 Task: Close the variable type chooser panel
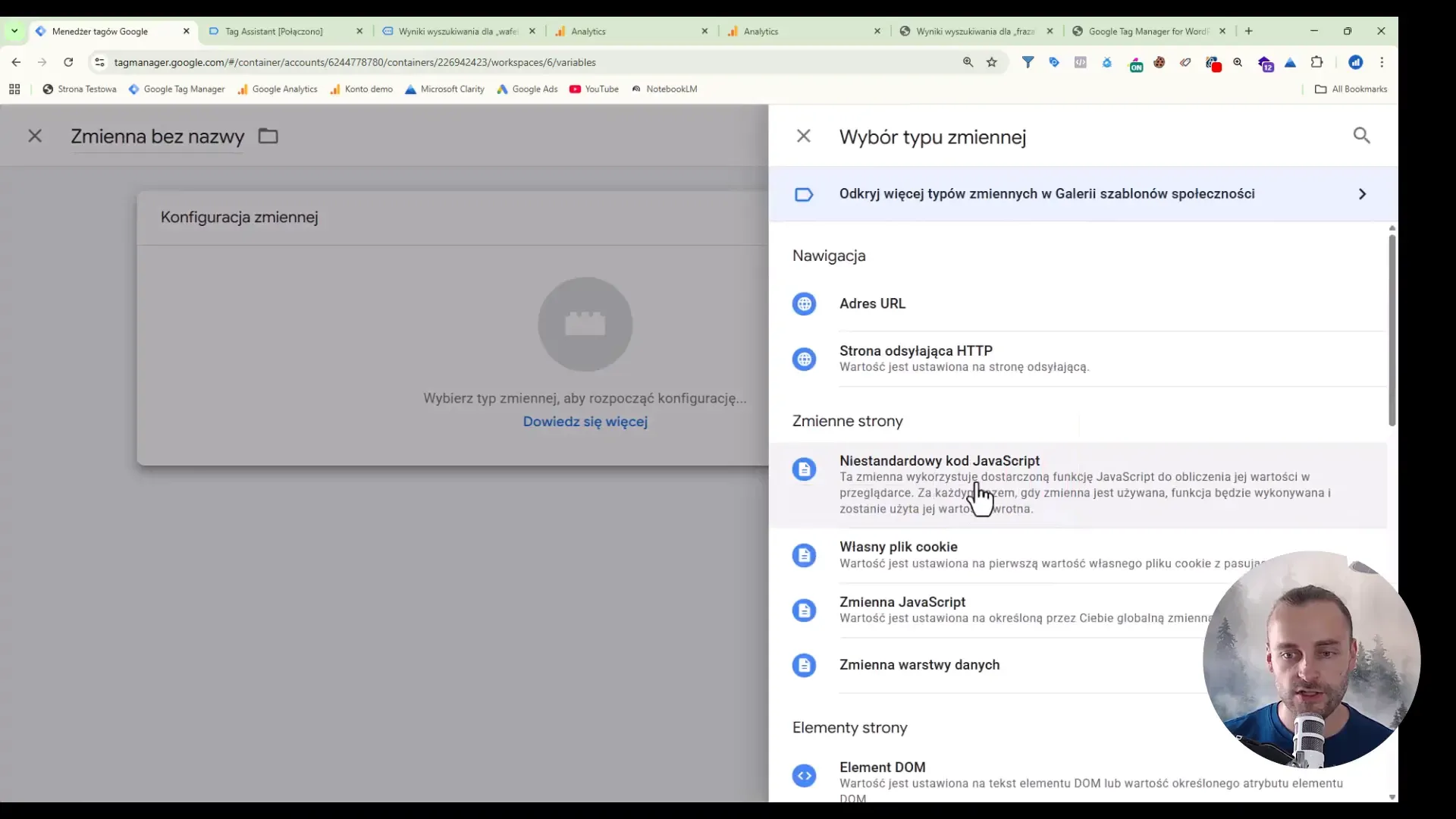point(804,136)
